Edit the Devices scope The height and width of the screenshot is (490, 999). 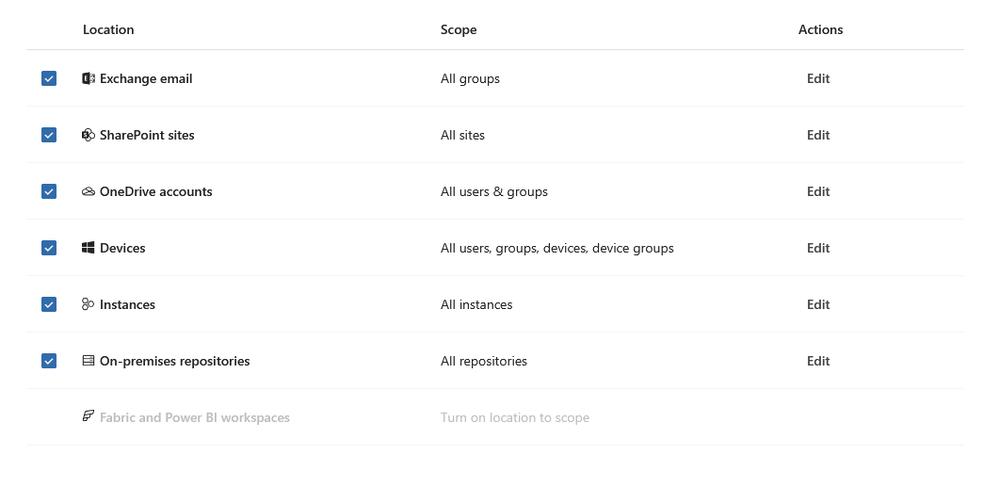(x=818, y=248)
